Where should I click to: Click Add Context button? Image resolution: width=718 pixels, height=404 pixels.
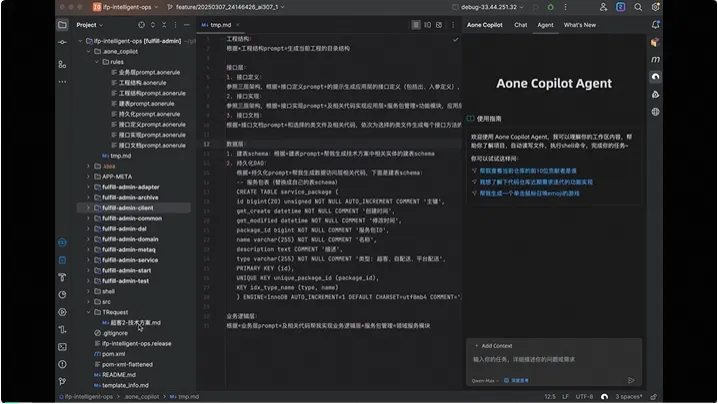pos(494,346)
